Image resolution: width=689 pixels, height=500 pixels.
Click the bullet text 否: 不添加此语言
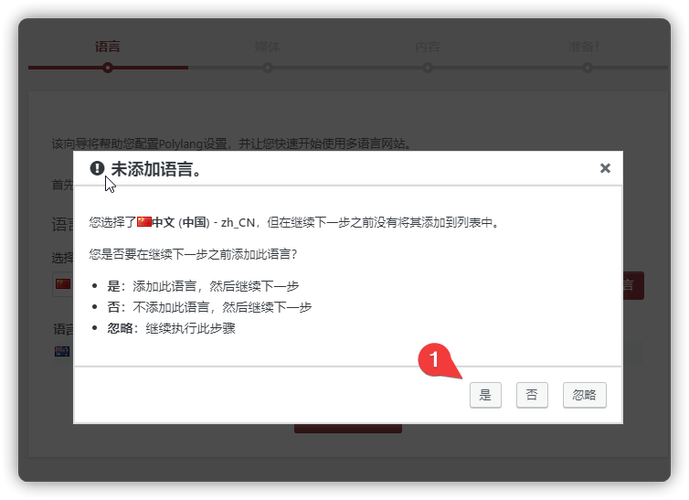click(210, 307)
